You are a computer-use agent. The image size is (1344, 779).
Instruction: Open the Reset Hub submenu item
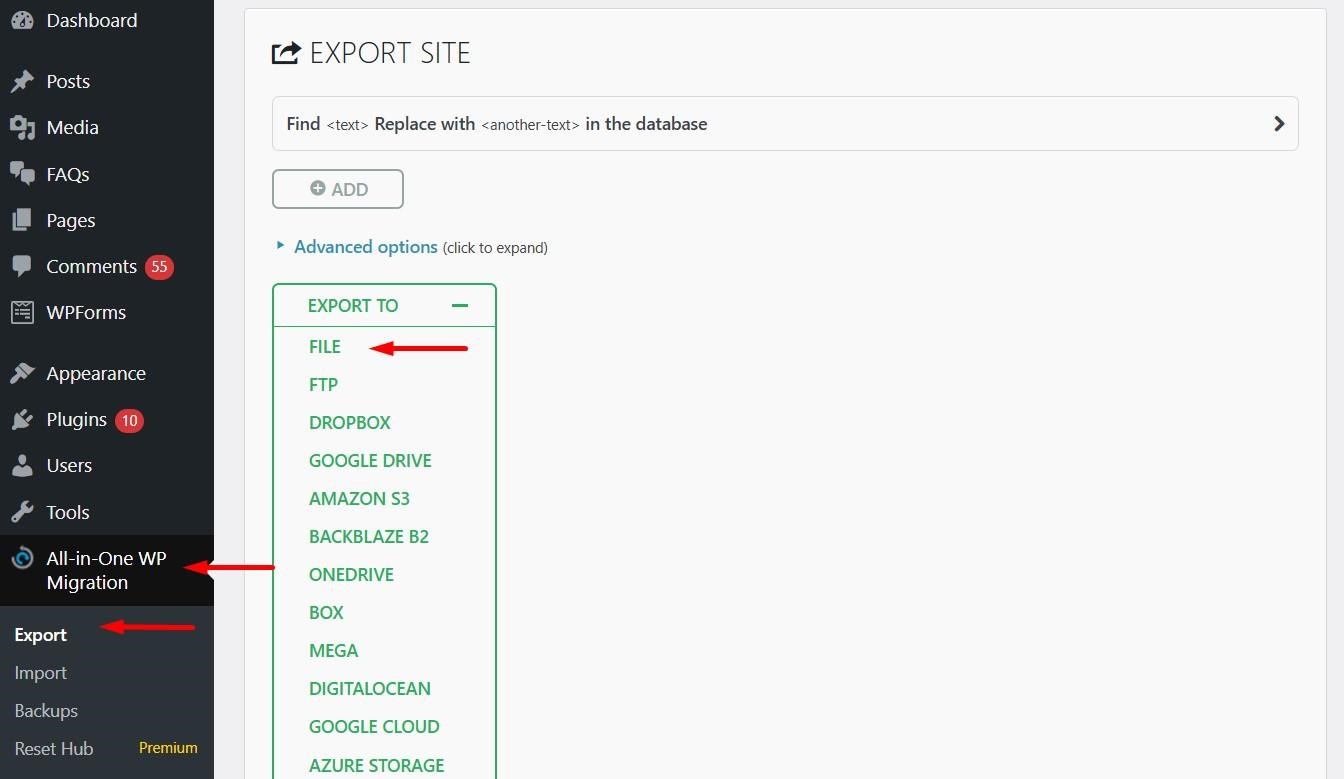(54, 749)
